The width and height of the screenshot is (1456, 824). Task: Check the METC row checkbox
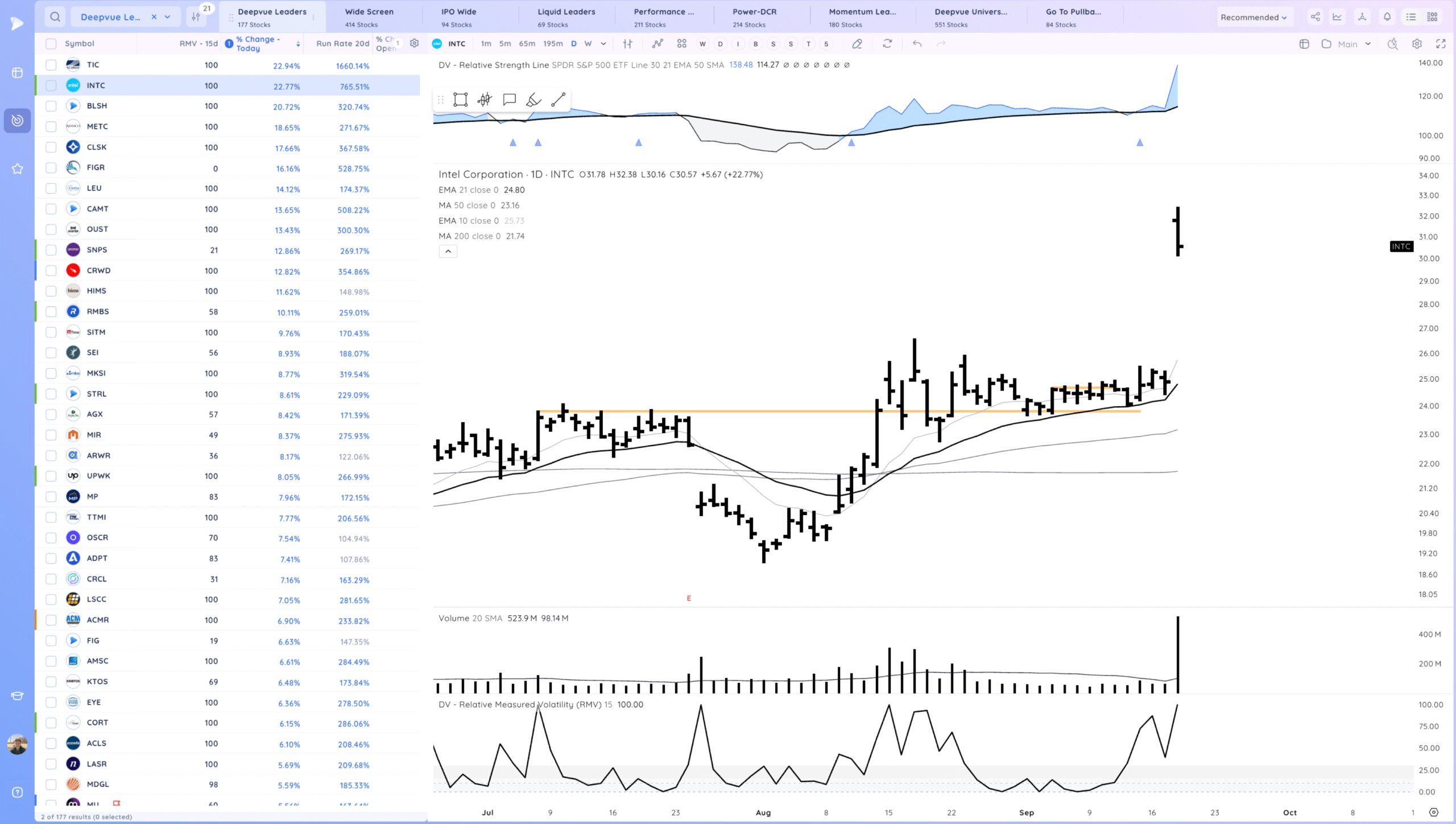pos(51,126)
